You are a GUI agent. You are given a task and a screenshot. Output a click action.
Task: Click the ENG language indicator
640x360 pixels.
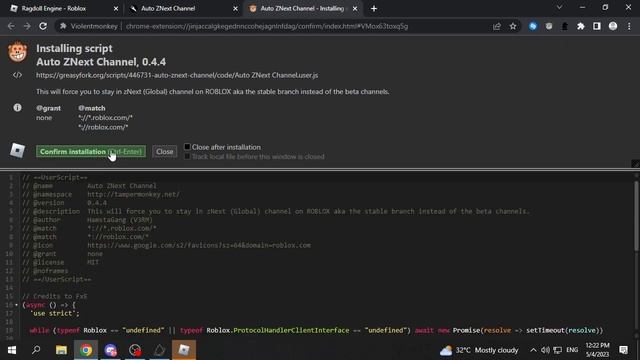pos(572,350)
